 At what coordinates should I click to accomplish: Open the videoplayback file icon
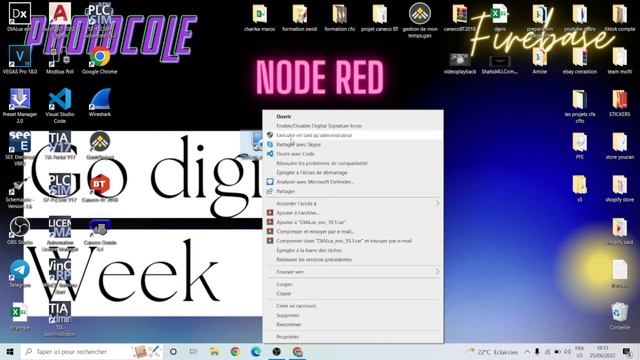click(x=460, y=63)
